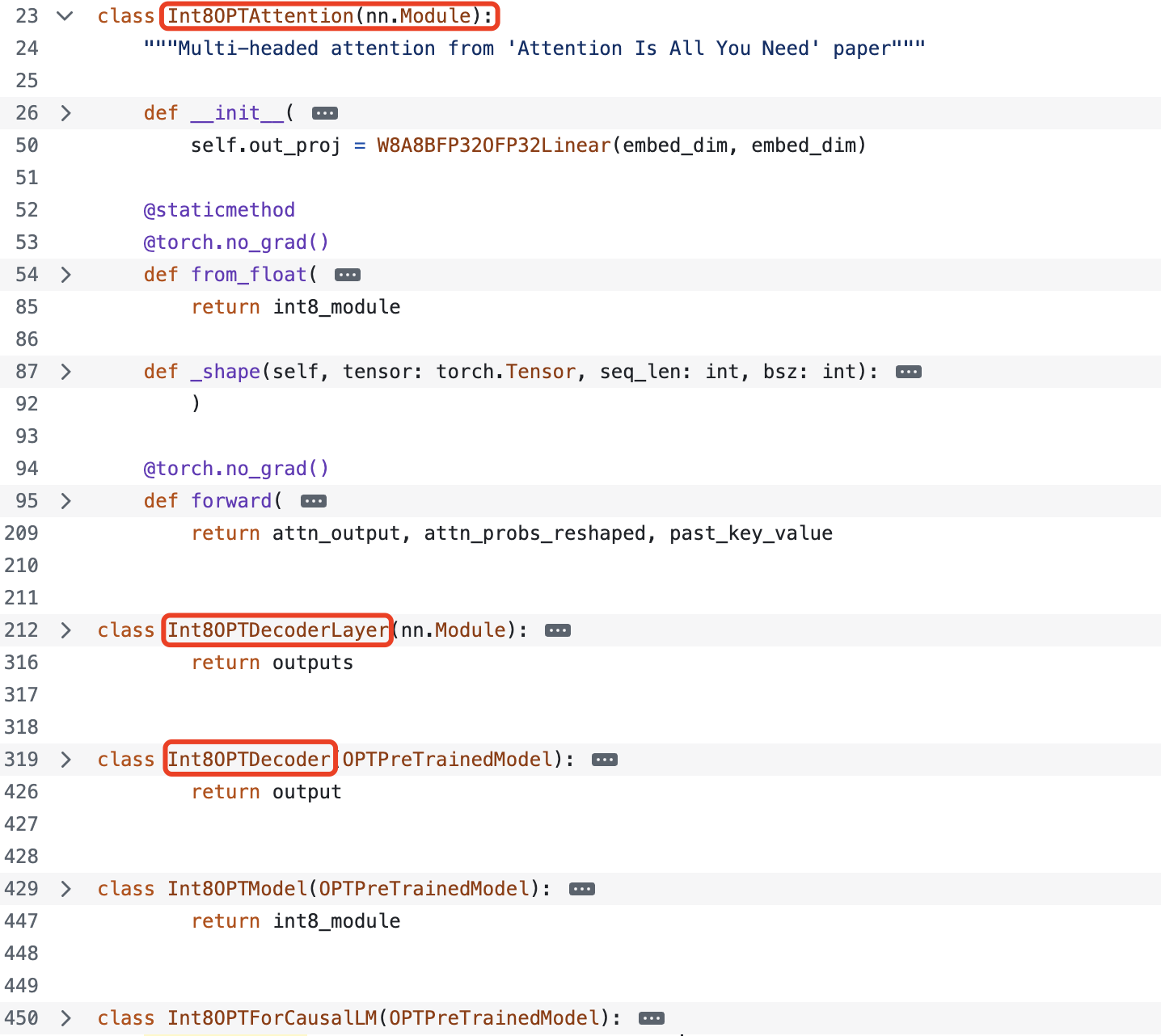Click the ellipsis badge on Int8OPTDecoder line

[605, 760]
